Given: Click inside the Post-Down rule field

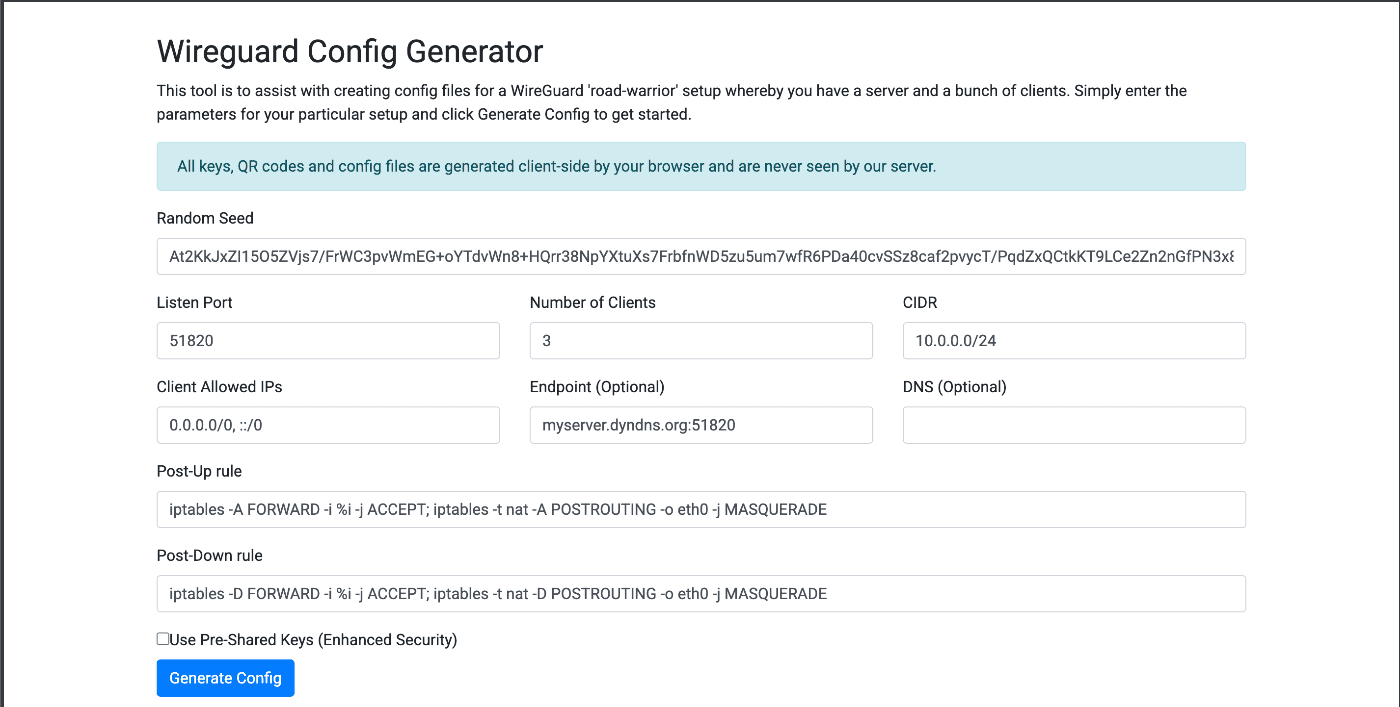Looking at the screenshot, I should pos(700,593).
